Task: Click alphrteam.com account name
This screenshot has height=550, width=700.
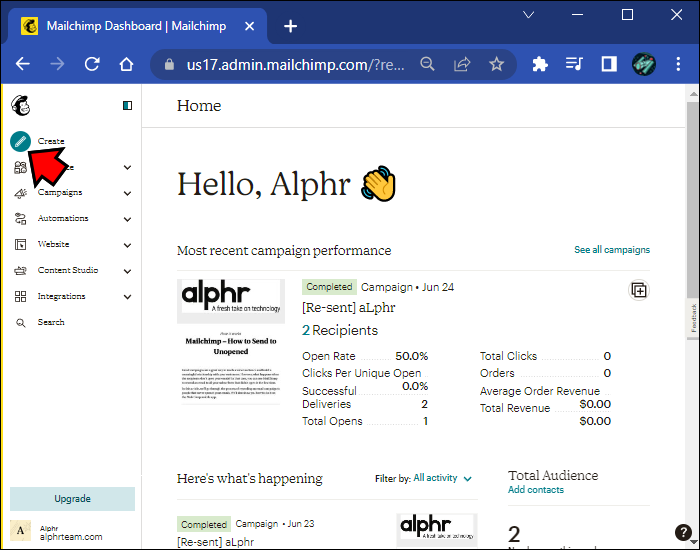Action: [x=71, y=537]
